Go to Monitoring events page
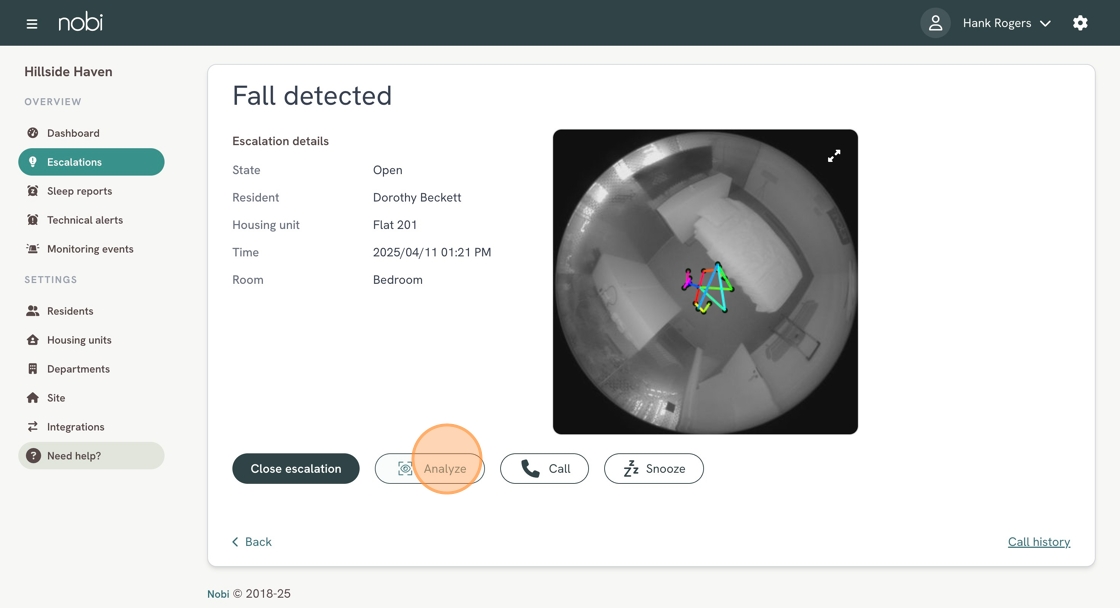This screenshot has width=1120, height=608. pos(90,249)
